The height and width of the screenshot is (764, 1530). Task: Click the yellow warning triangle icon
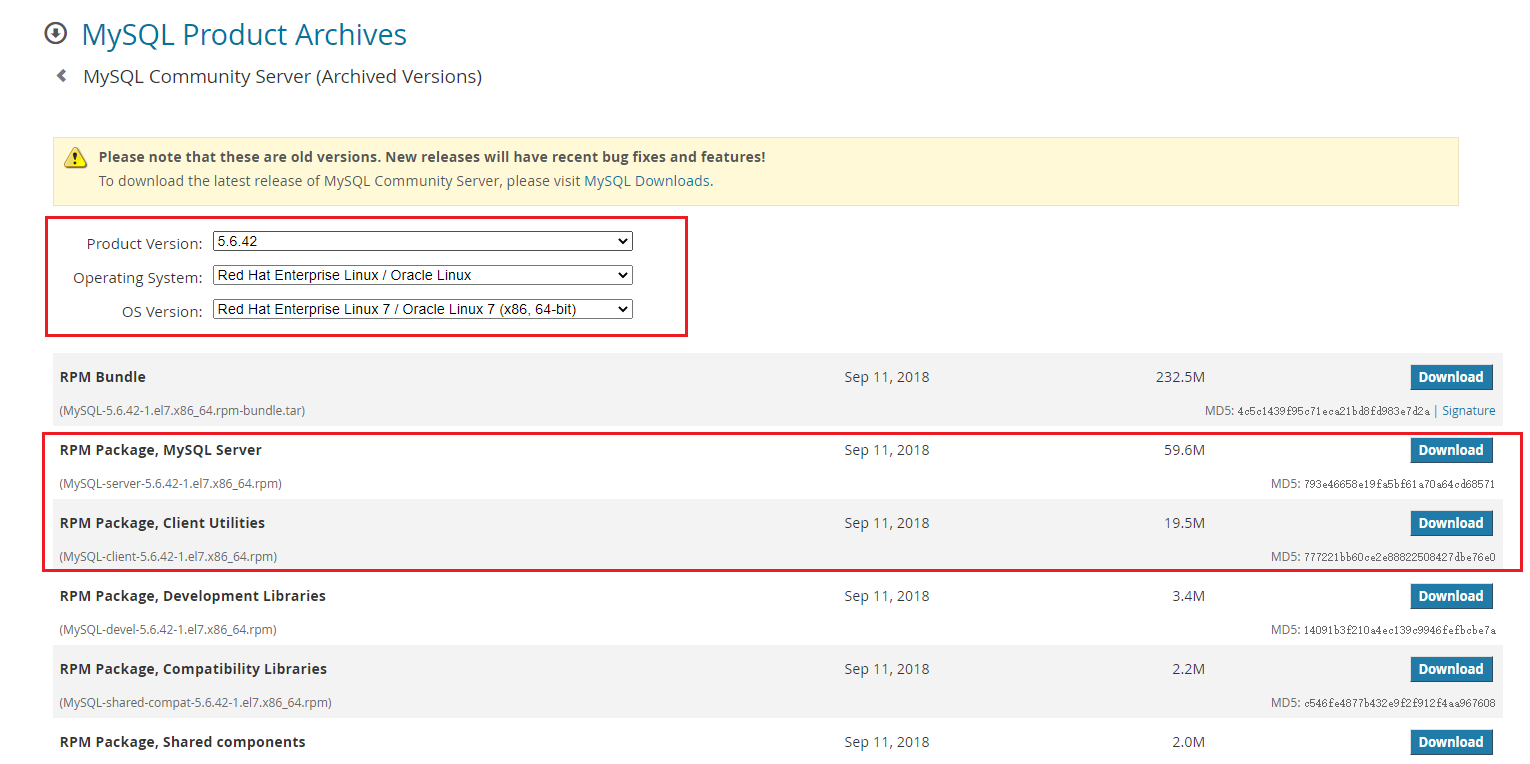point(76,158)
